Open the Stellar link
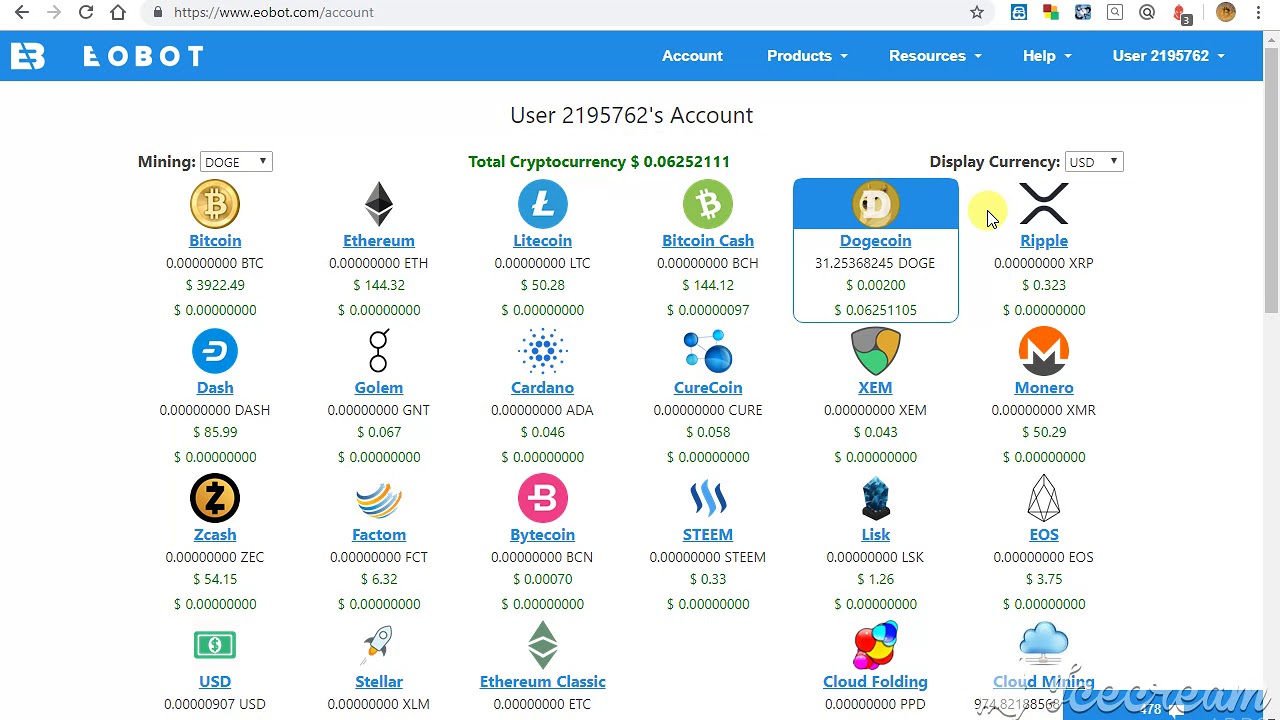 379,682
